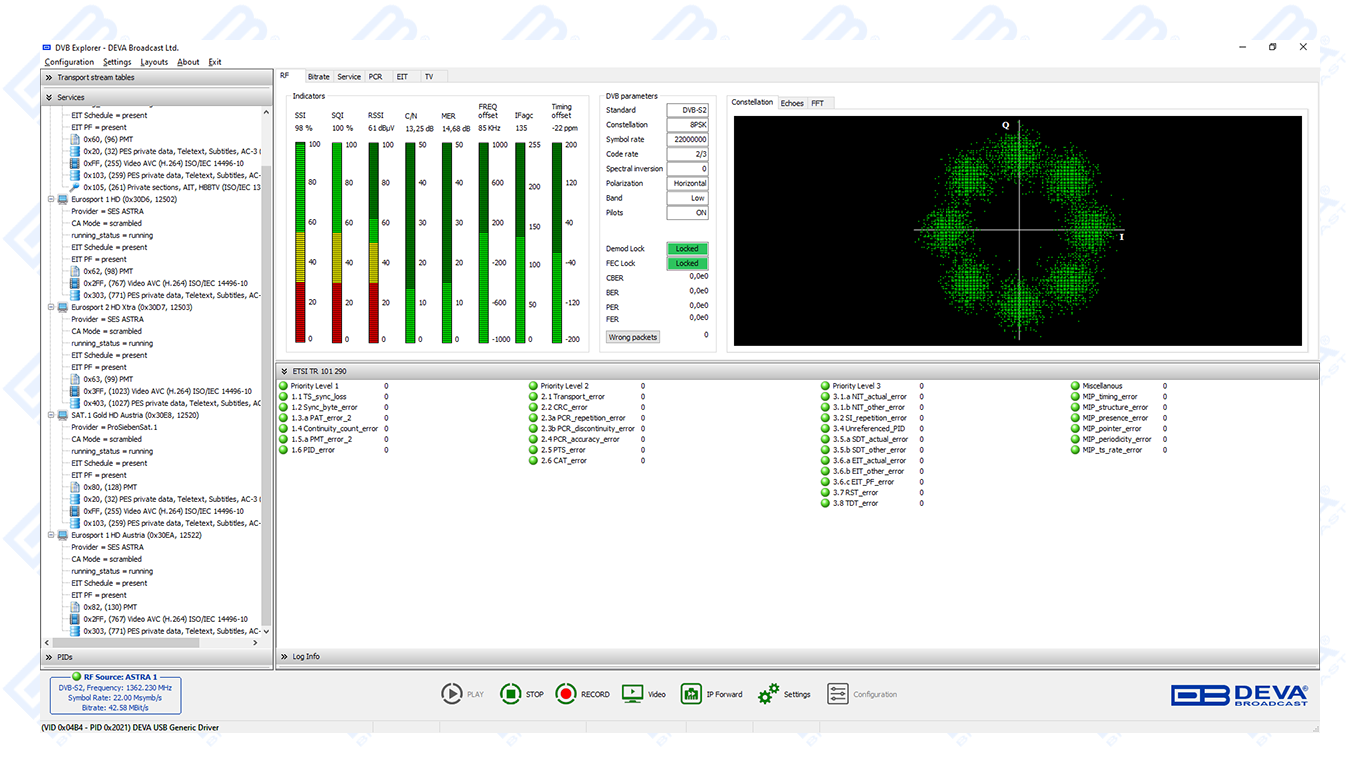Collapse the Transport stream tables panel
The width and height of the screenshot is (1360, 773).
pyautogui.click(x=48, y=78)
